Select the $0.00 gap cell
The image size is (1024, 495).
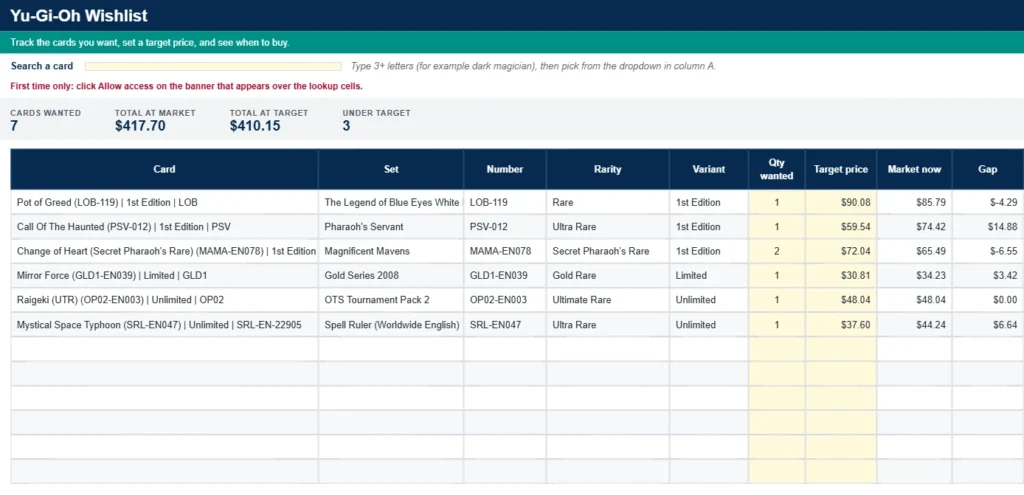click(987, 300)
